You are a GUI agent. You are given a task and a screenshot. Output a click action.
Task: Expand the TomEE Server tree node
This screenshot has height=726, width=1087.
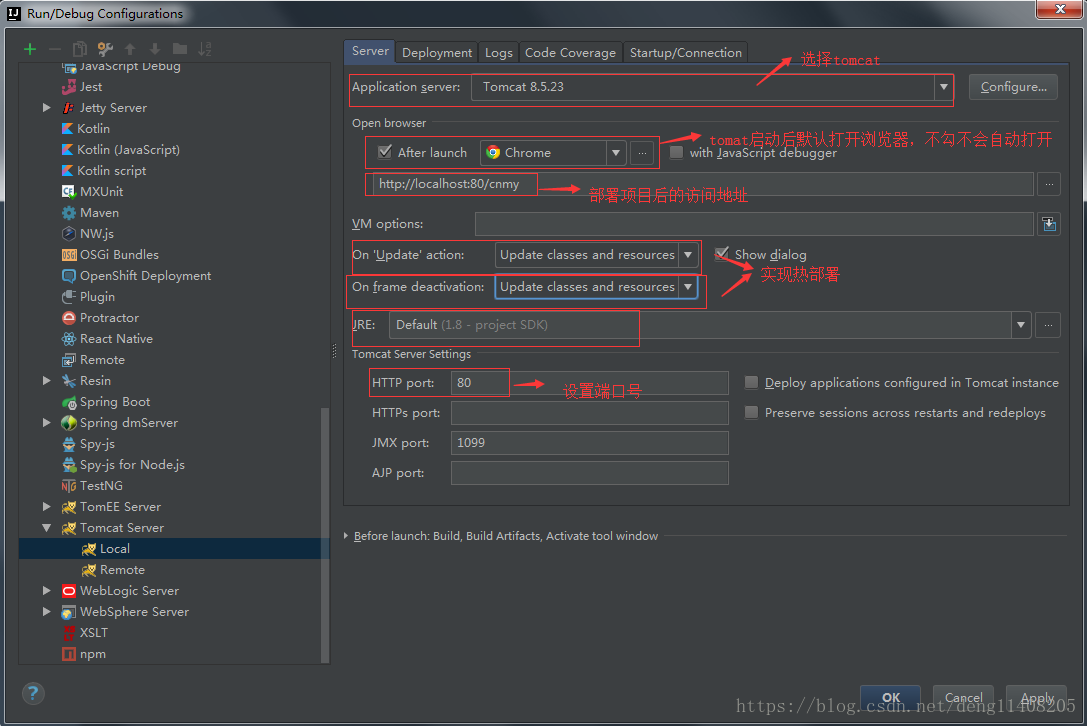46,507
